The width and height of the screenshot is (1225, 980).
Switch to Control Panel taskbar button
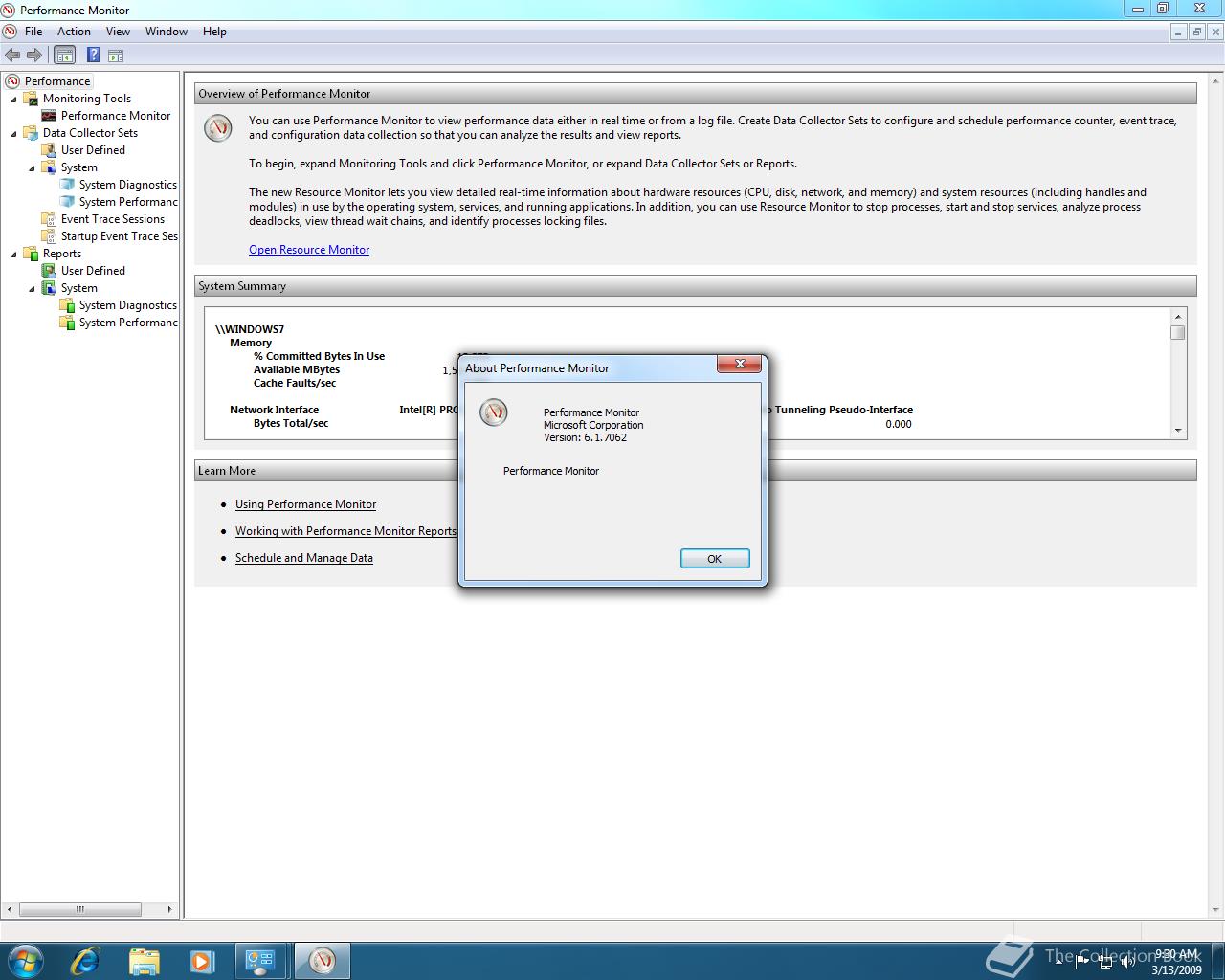(x=260, y=960)
